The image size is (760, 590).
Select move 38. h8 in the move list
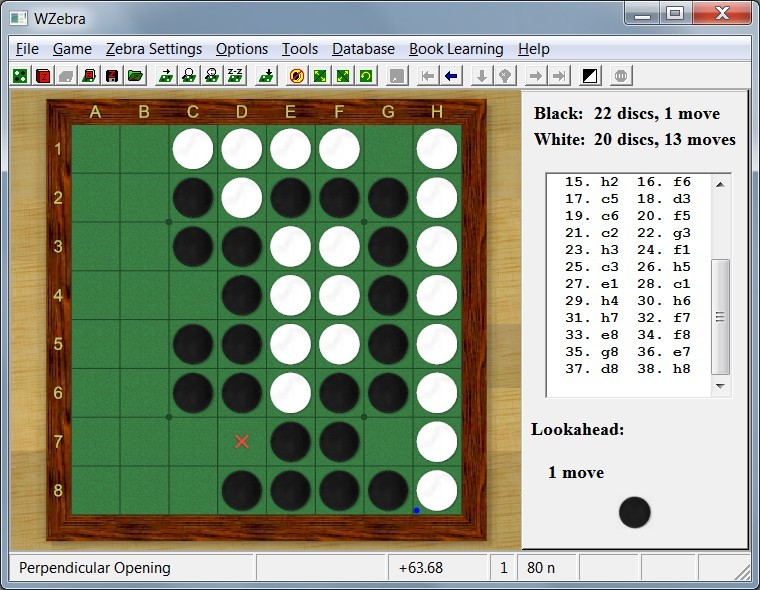tap(664, 369)
